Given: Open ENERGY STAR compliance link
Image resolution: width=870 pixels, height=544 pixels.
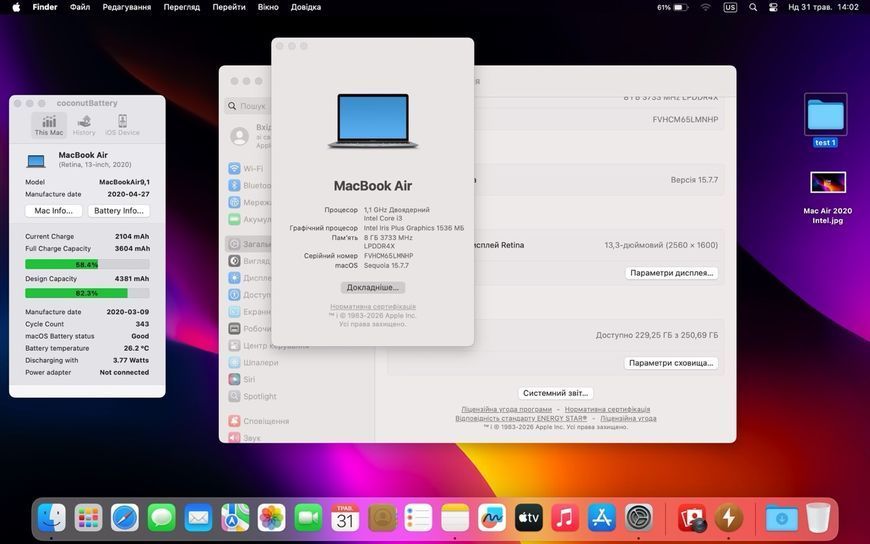Looking at the screenshot, I should pos(521,418).
